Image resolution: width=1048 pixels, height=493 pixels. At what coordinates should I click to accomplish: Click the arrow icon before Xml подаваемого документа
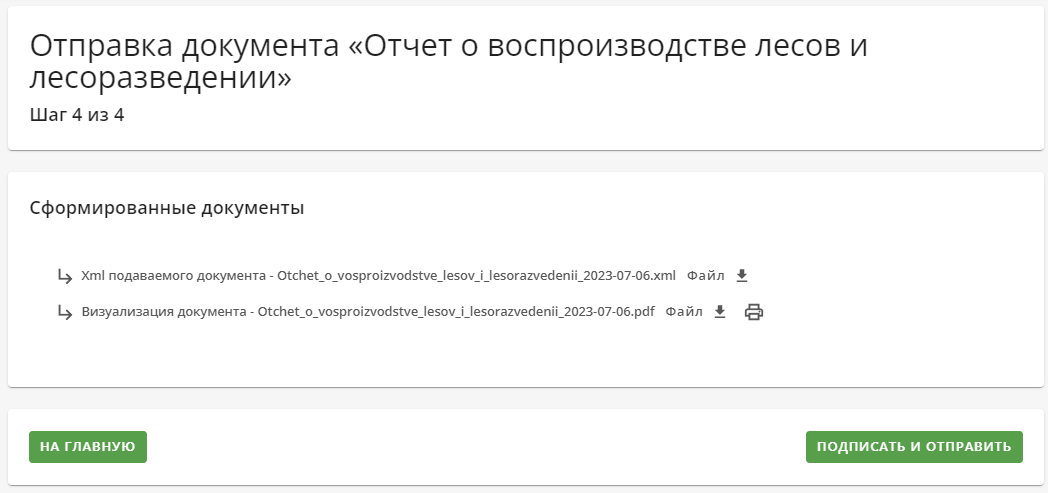pyautogui.click(x=65, y=276)
